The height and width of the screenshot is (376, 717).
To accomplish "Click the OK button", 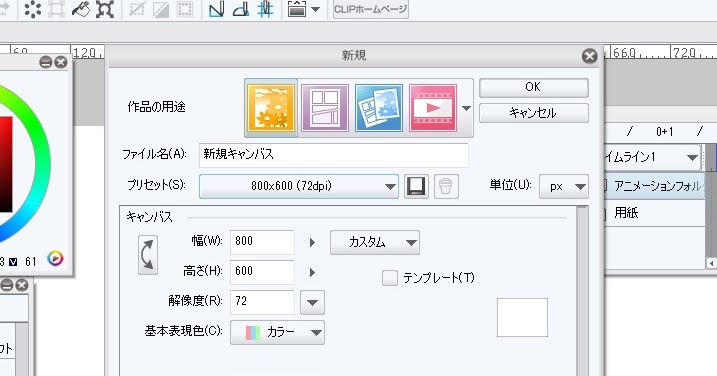I will (533, 87).
